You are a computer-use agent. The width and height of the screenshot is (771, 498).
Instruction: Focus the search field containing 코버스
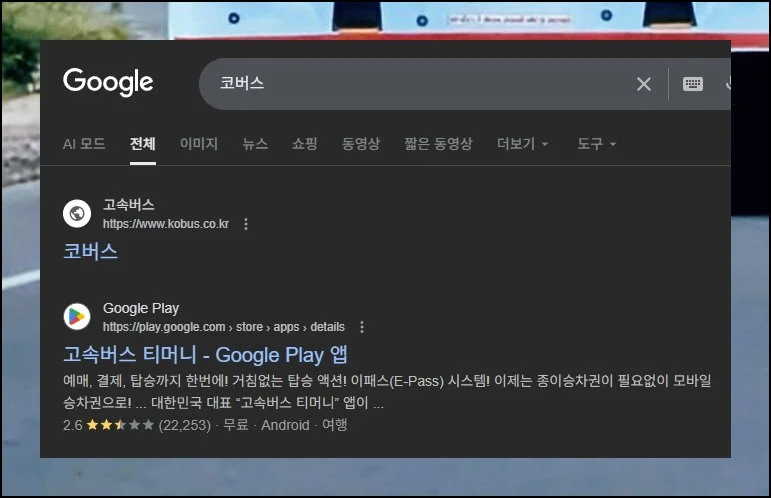(420, 84)
